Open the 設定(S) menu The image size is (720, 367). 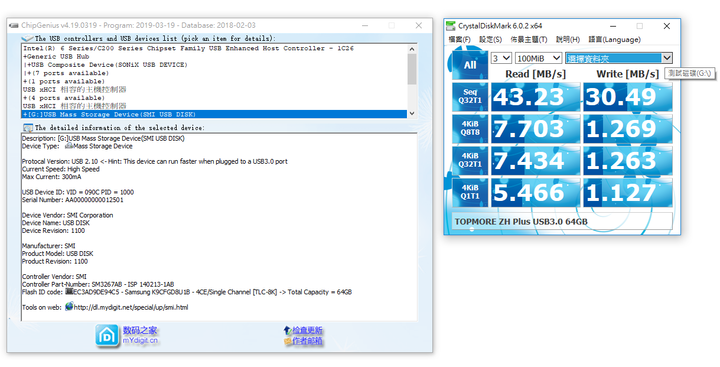point(490,40)
